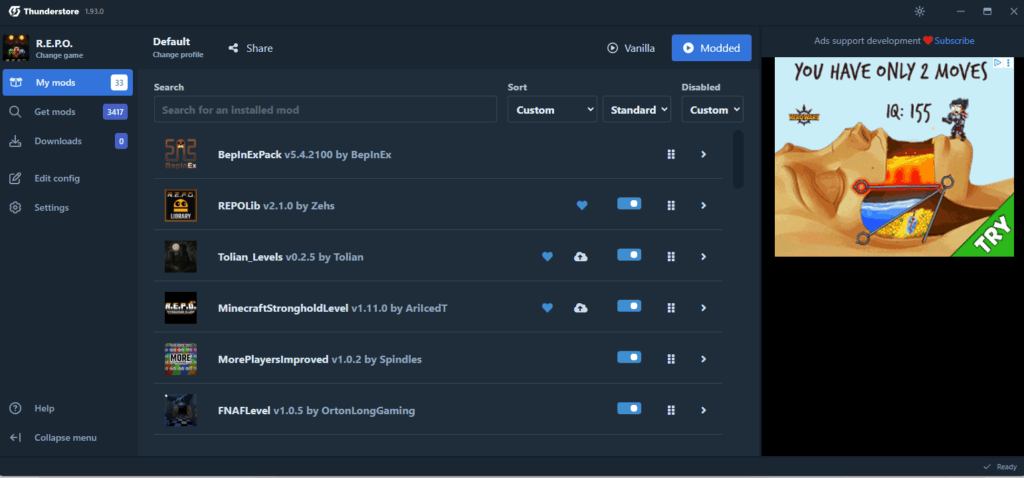The width and height of the screenshot is (1024, 478).
Task: Click the Subscribe link above the ad
Action: [x=954, y=40]
